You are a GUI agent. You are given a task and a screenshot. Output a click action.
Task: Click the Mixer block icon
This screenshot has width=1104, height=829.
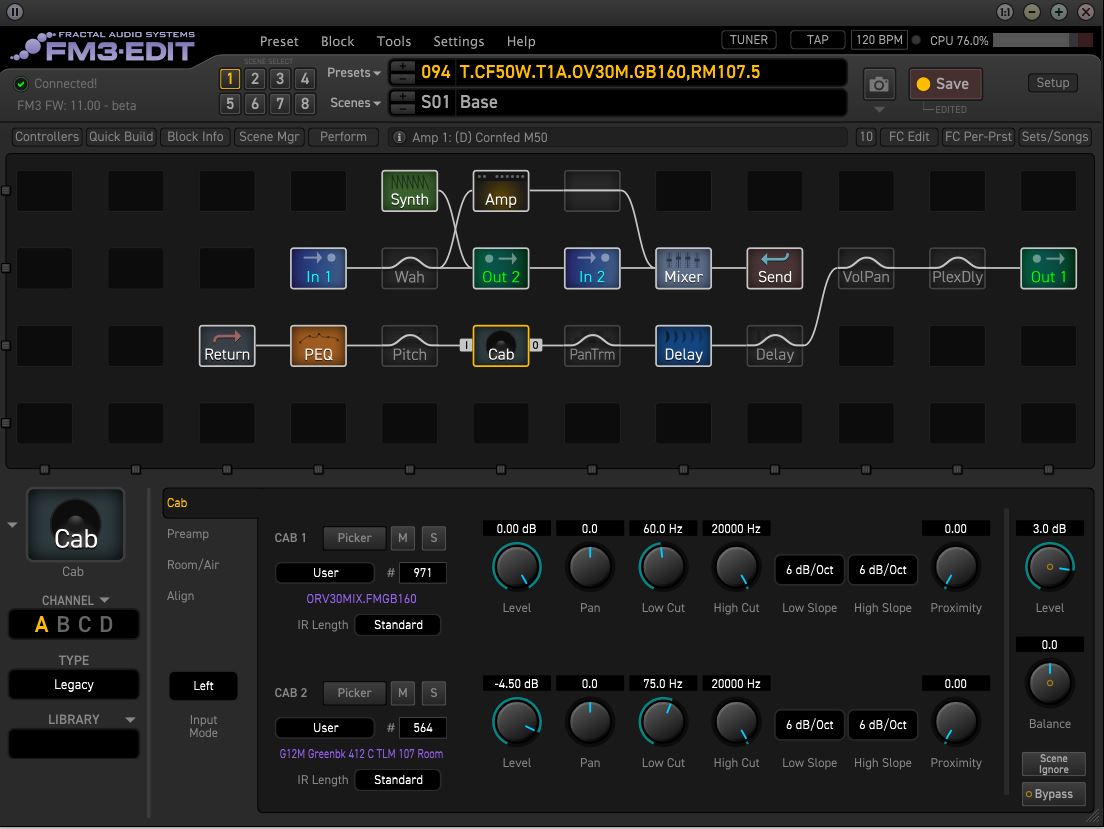point(683,268)
